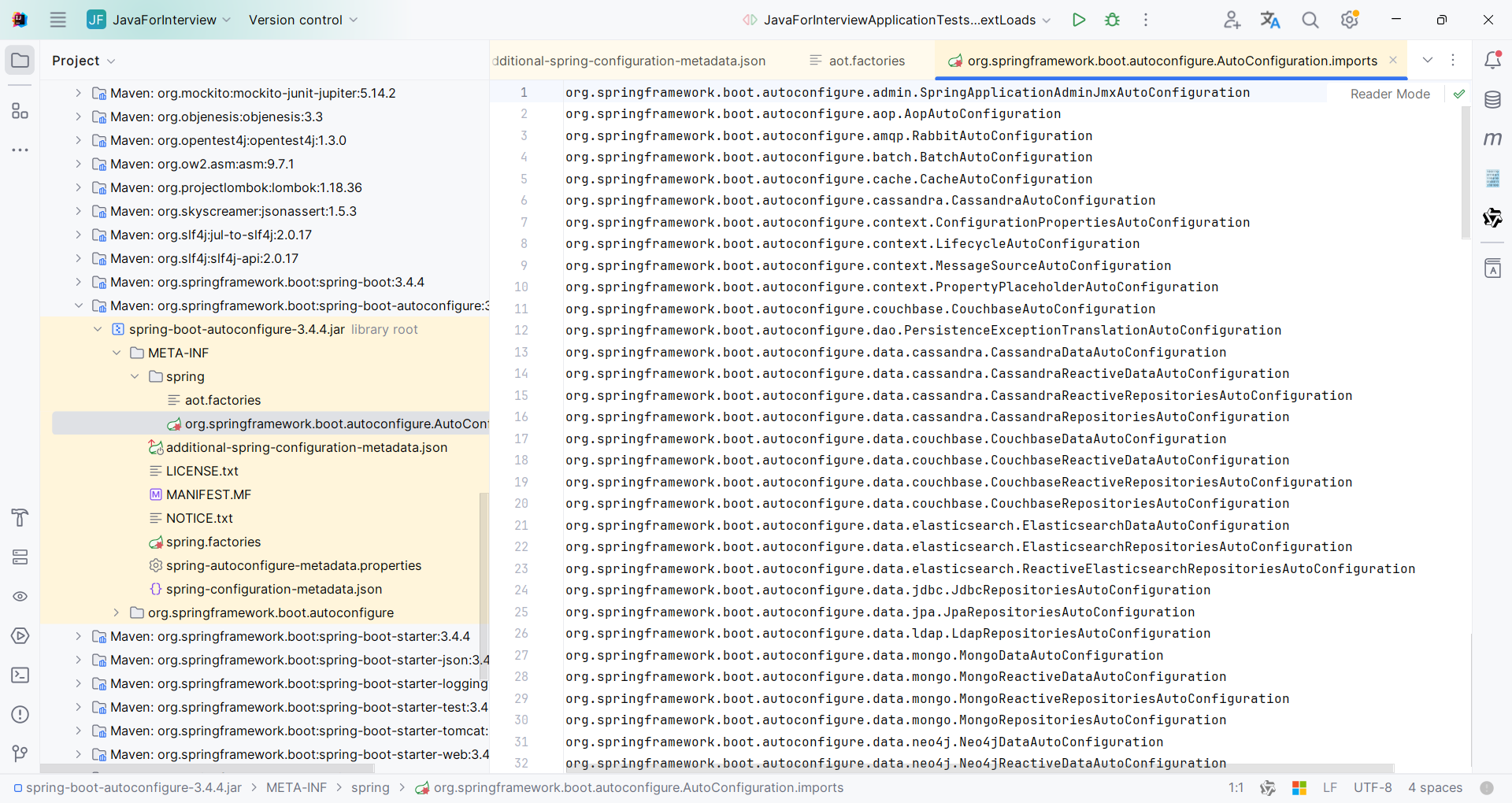Open the Notifications bell
Screen dimensions: 1512x803
click(1492, 60)
